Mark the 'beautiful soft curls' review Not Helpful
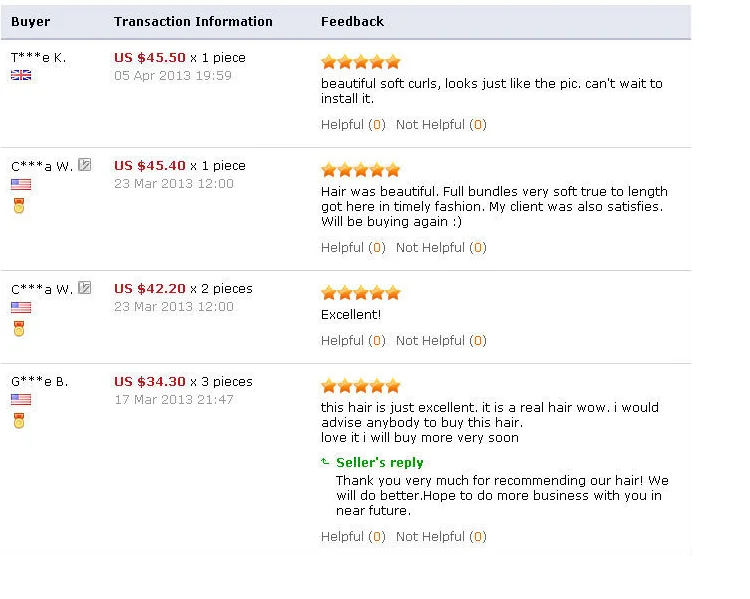Screen dimensions: 750x599 [x=441, y=125]
